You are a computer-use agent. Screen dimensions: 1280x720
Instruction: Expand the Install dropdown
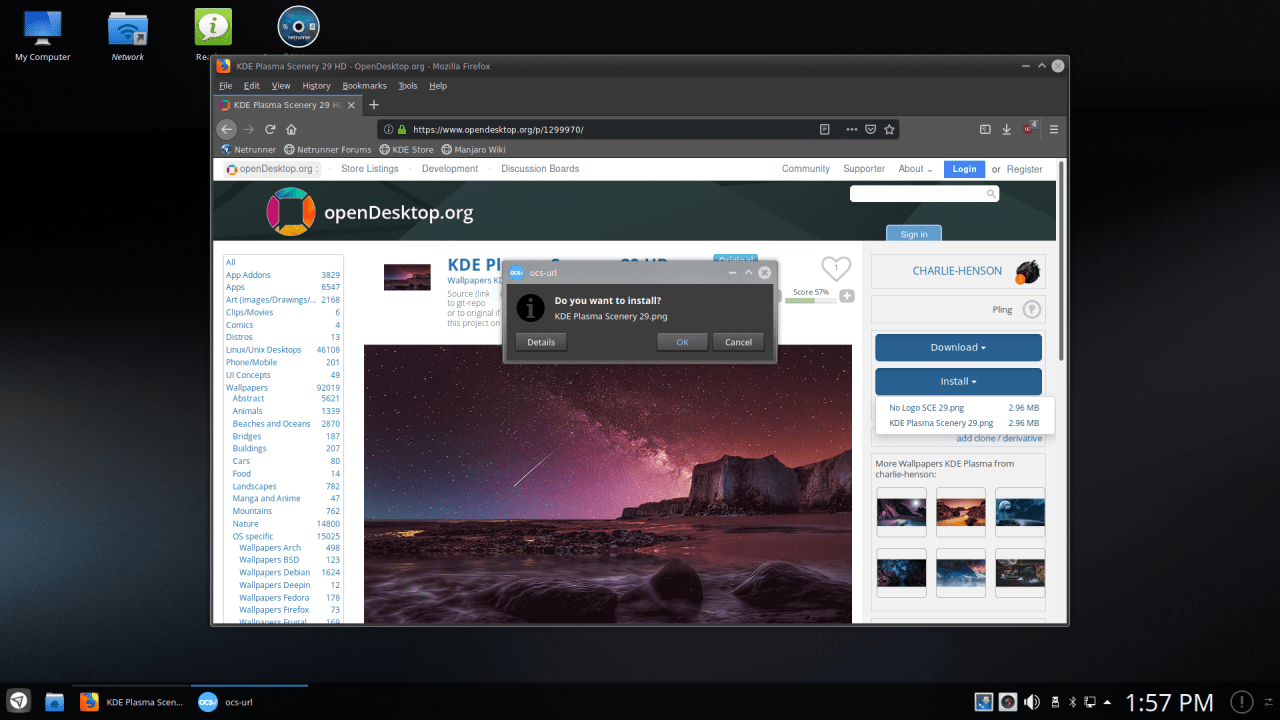pyautogui.click(x=957, y=381)
